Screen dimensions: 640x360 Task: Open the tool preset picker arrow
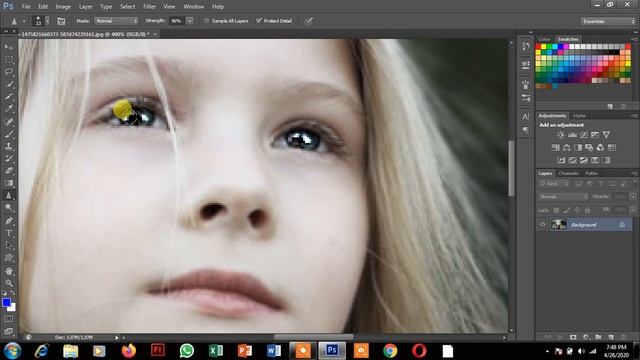24,21
